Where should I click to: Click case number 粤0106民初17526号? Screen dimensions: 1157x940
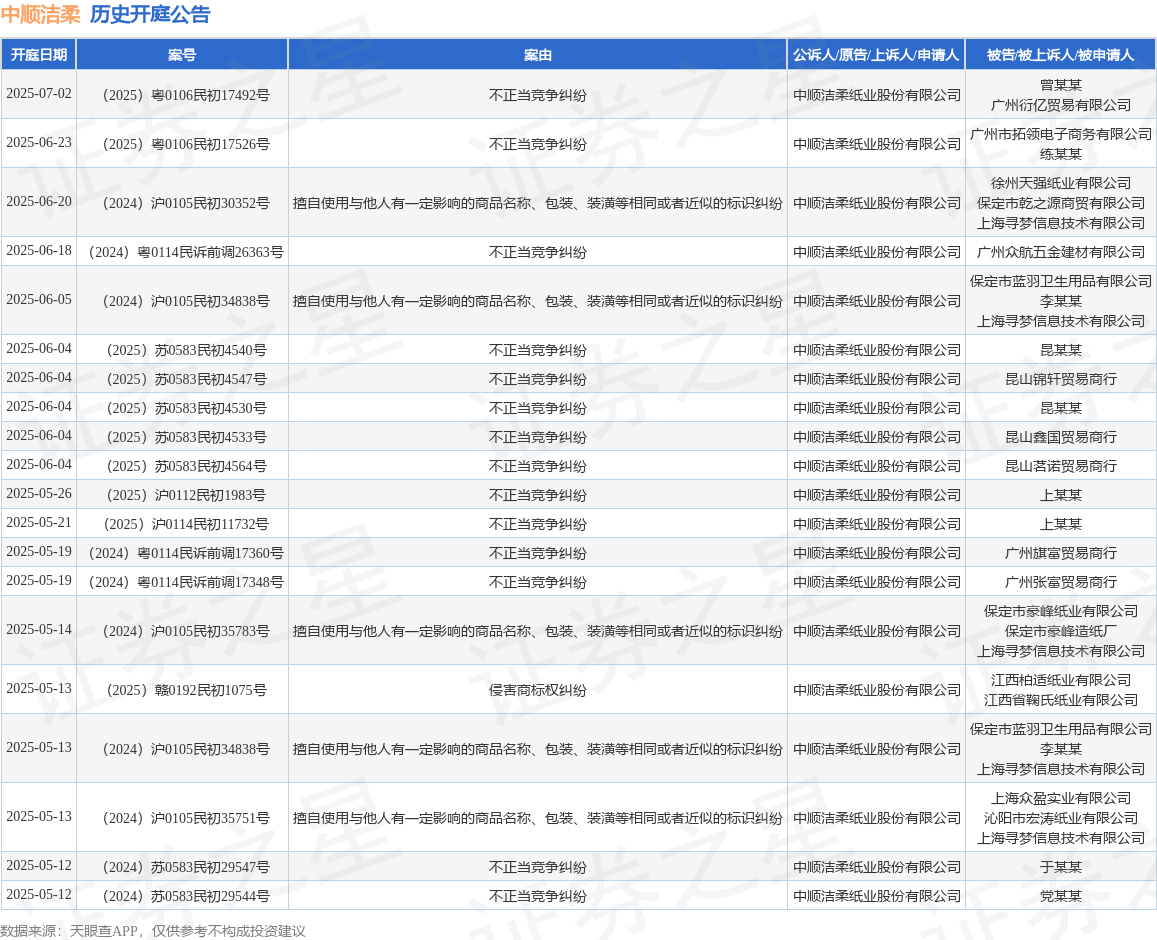coord(186,144)
